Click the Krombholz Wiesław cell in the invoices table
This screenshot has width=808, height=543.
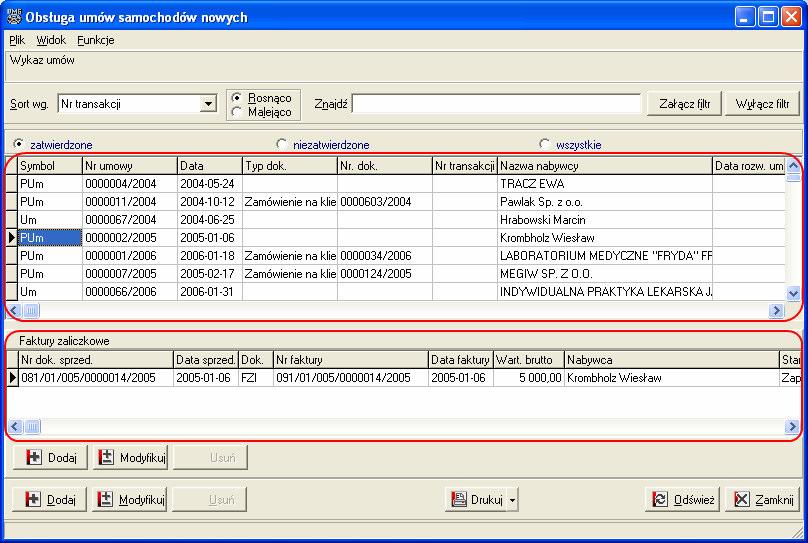pyautogui.click(x=672, y=378)
